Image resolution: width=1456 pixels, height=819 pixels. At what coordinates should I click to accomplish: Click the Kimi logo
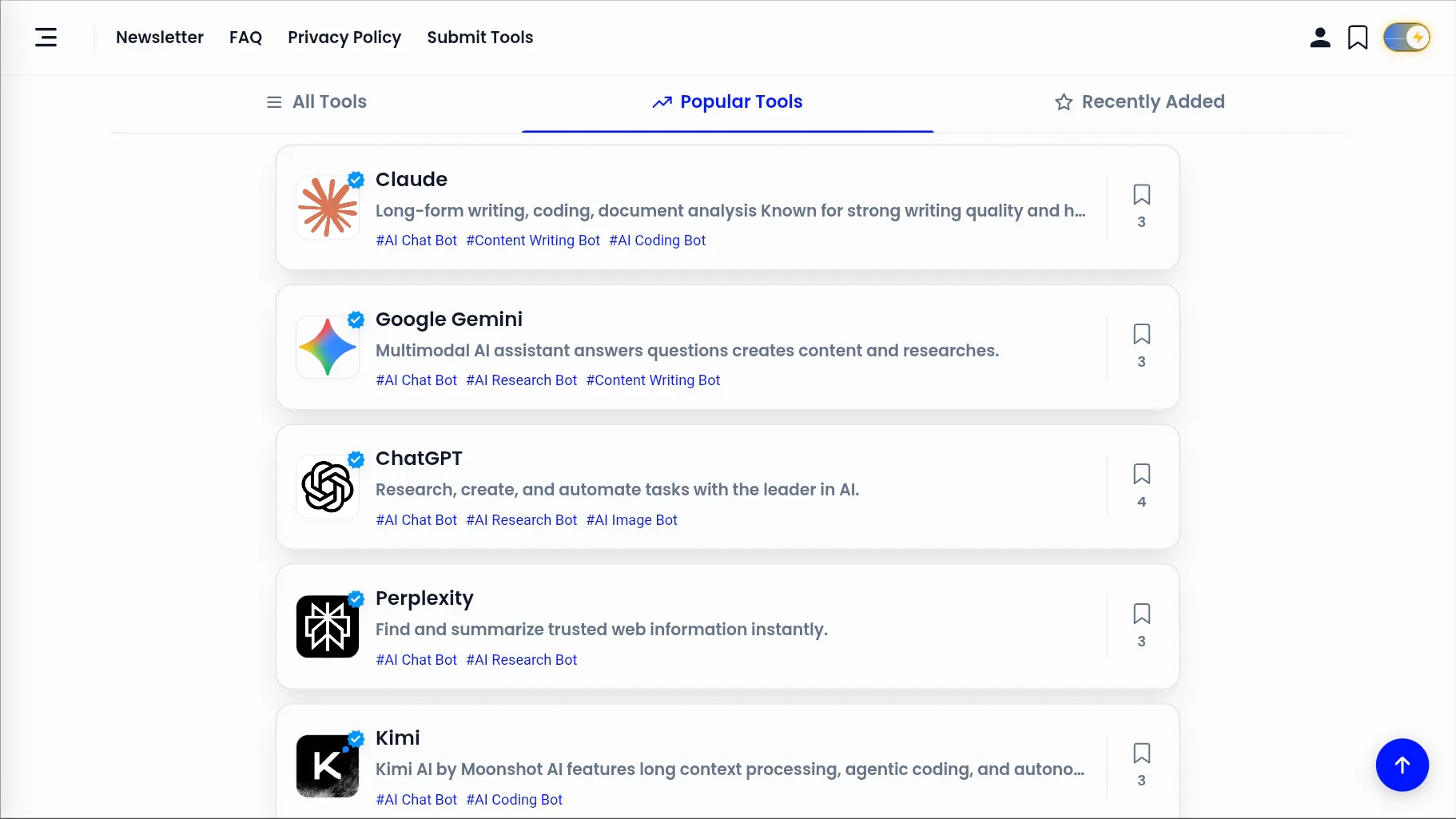[x=328, y=766]
